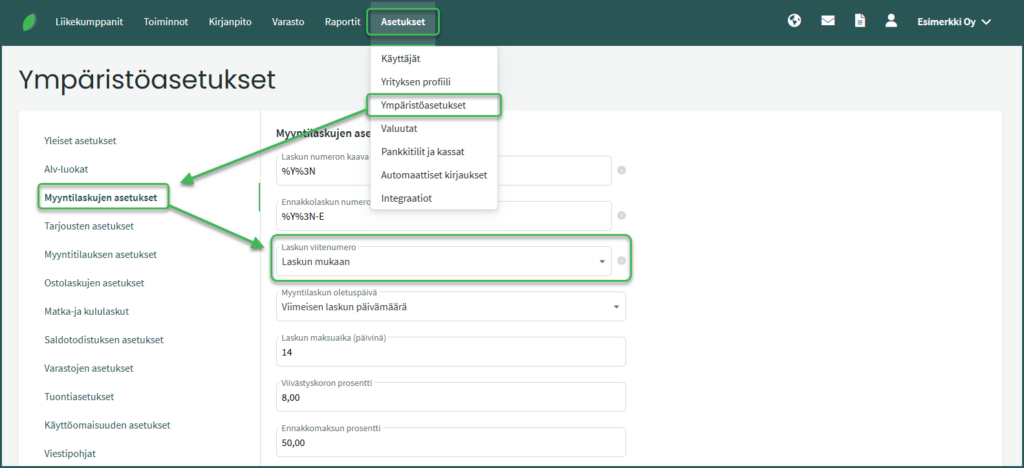Click info icon beside Laskun numeron kaava

point(621,170)
